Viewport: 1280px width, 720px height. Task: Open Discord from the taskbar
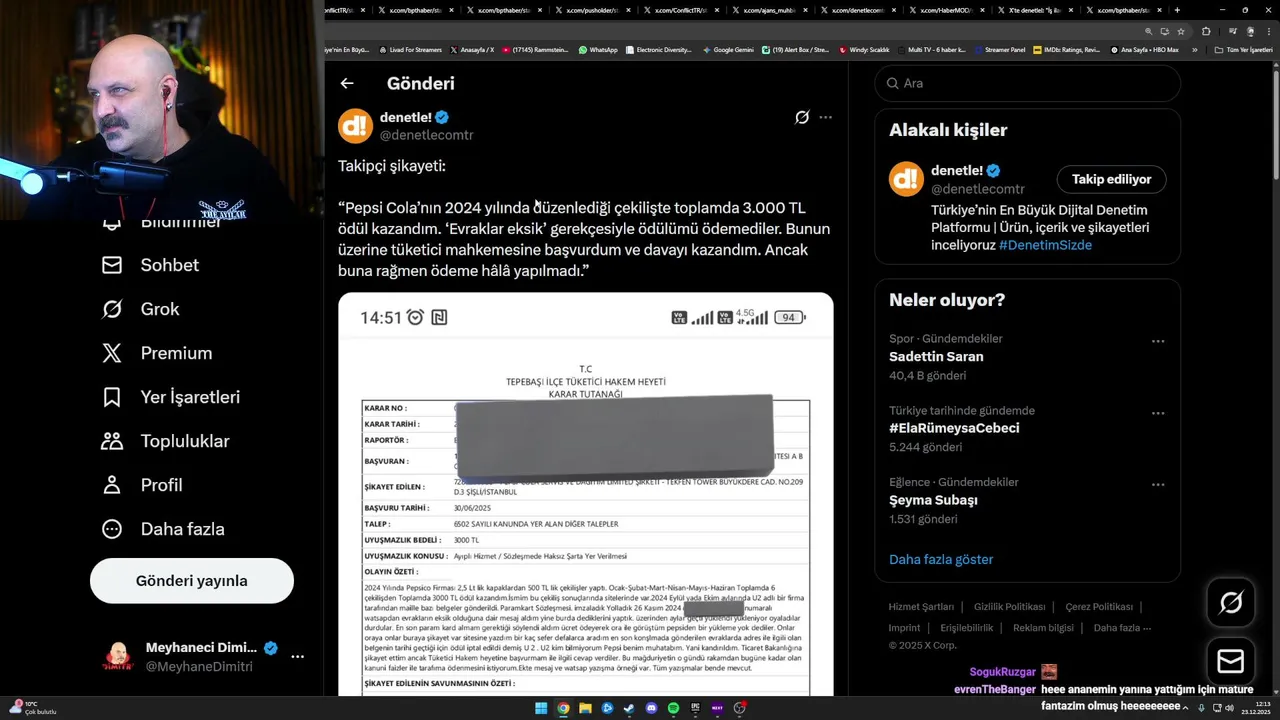tap(651, 708)
